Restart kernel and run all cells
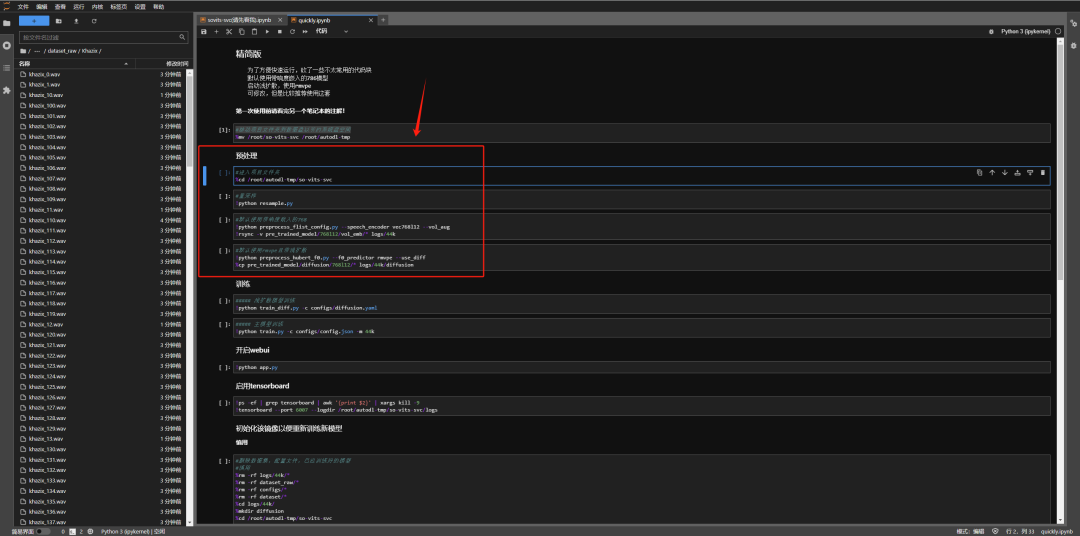 click(x=304, y=32)
